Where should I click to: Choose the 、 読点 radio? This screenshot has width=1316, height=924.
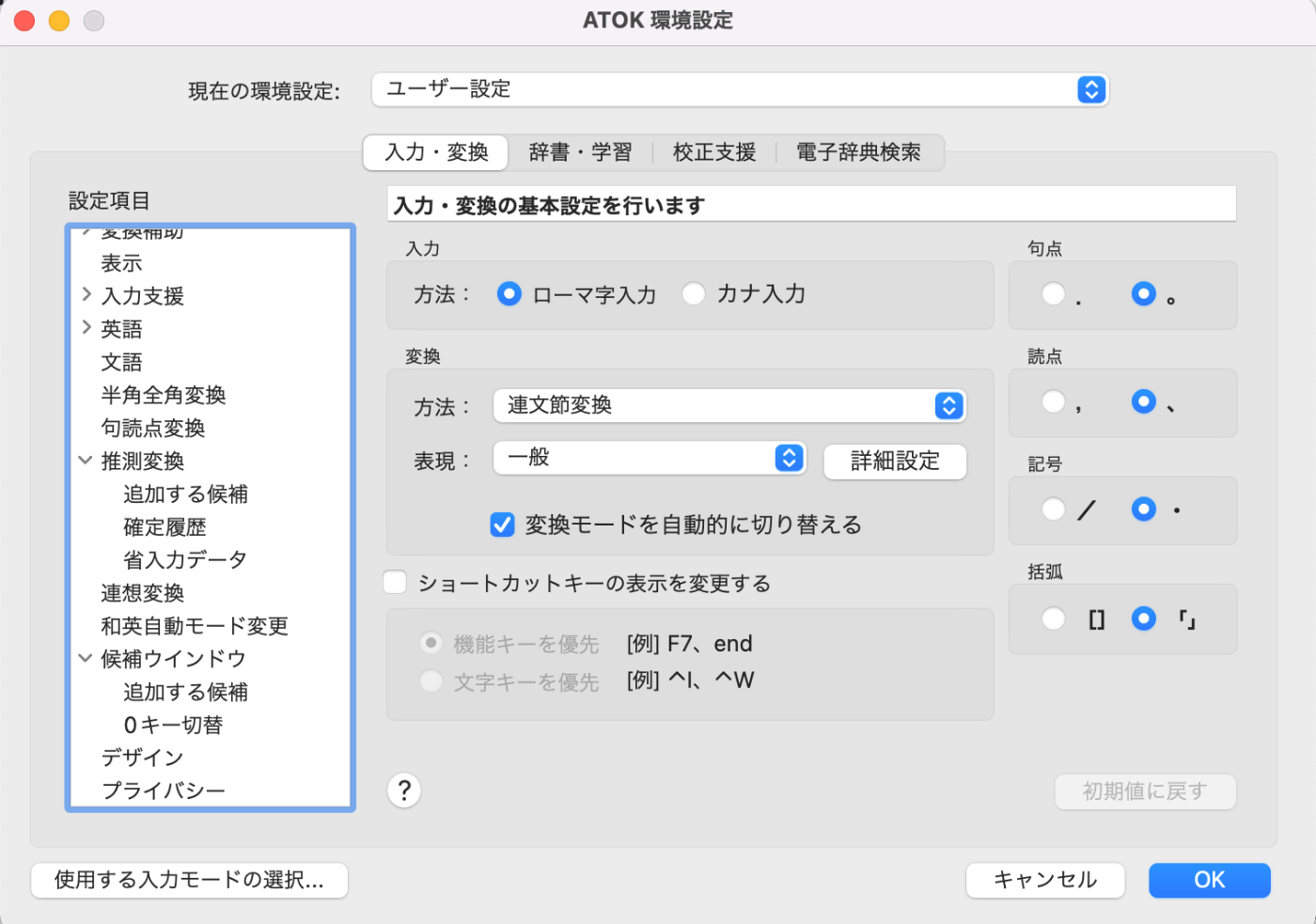pyautogui.click(x=1144, y=402)
